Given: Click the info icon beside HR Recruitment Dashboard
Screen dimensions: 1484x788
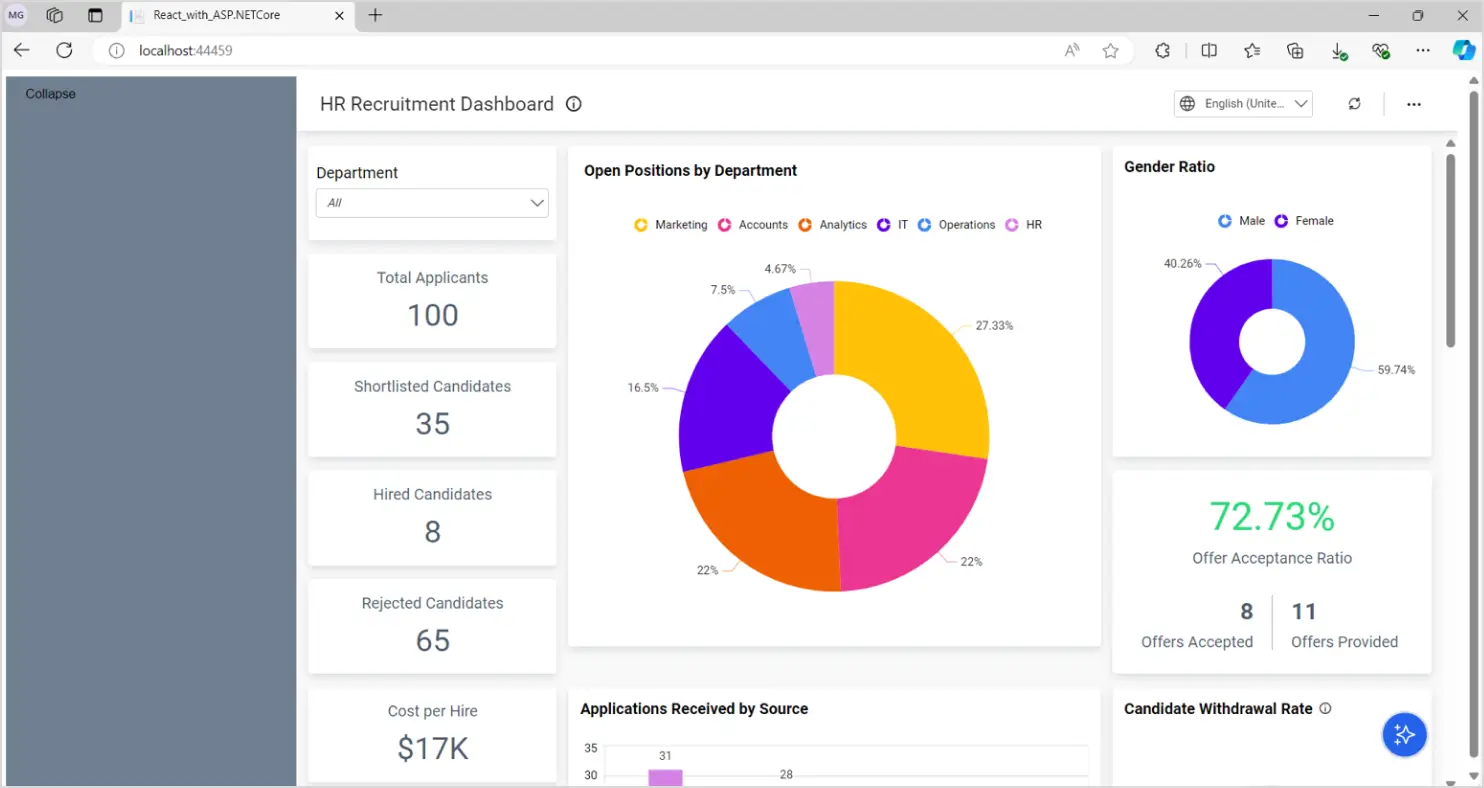Looking at the screenshot, I should 574,104.
